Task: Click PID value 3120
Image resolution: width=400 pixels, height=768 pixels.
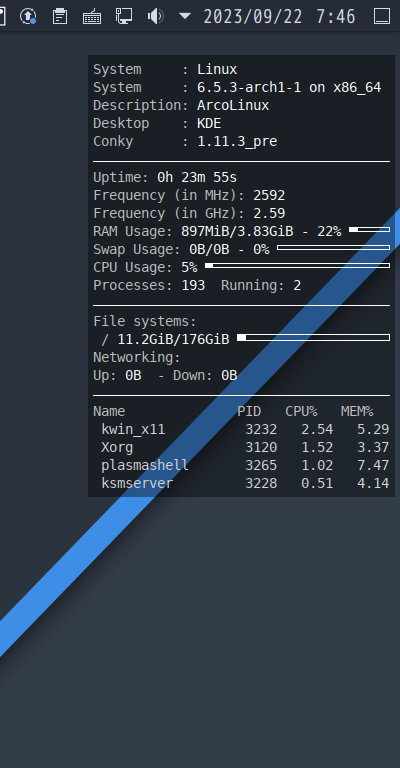Action: point(261,448)
